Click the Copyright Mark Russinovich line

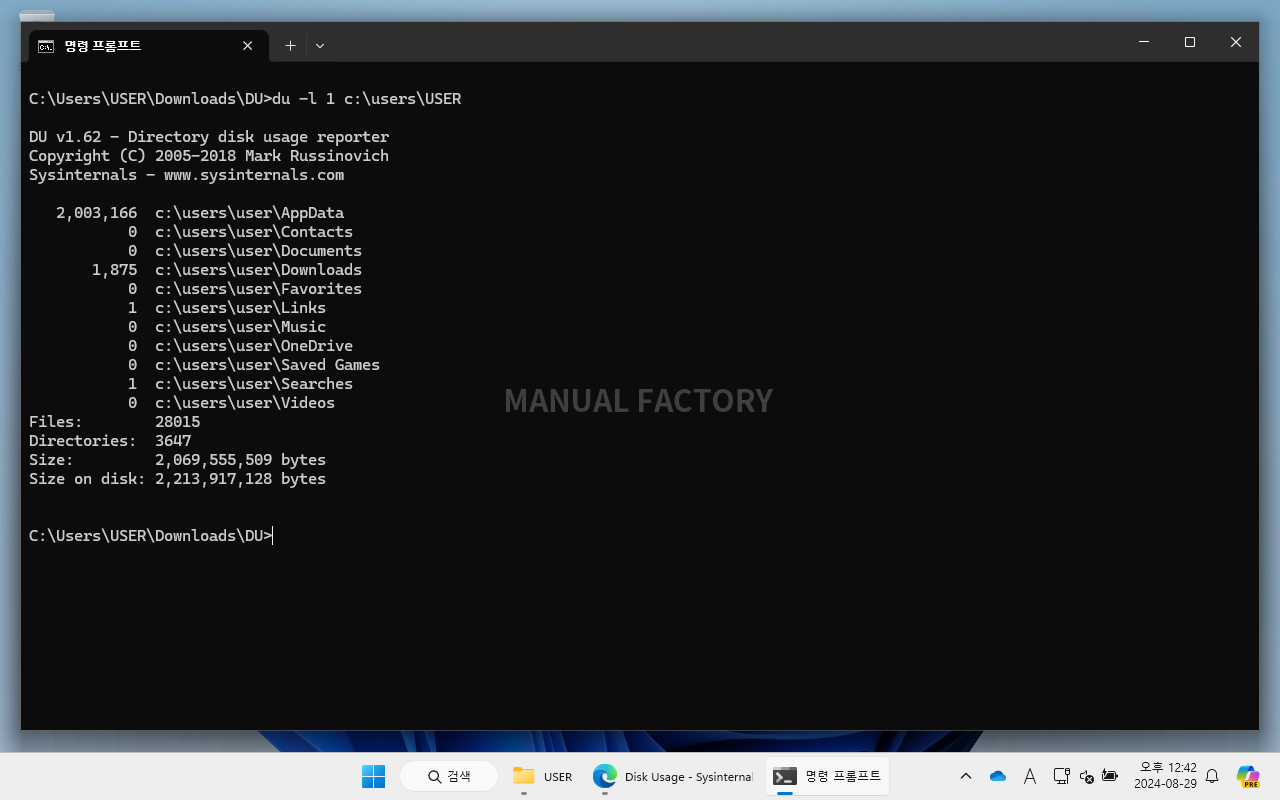[x=209, y=156]
